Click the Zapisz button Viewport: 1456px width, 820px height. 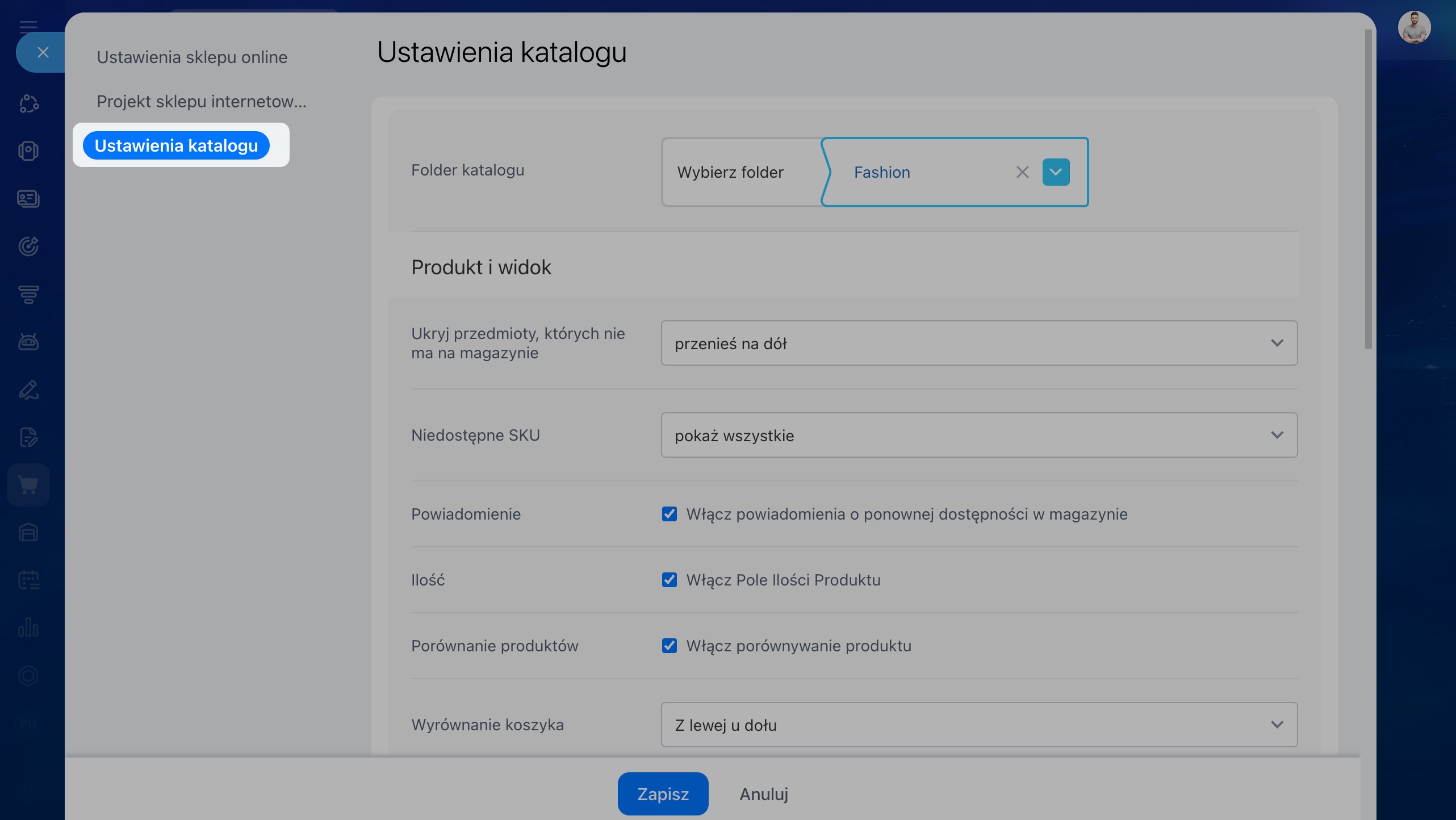tap(663, 793)
